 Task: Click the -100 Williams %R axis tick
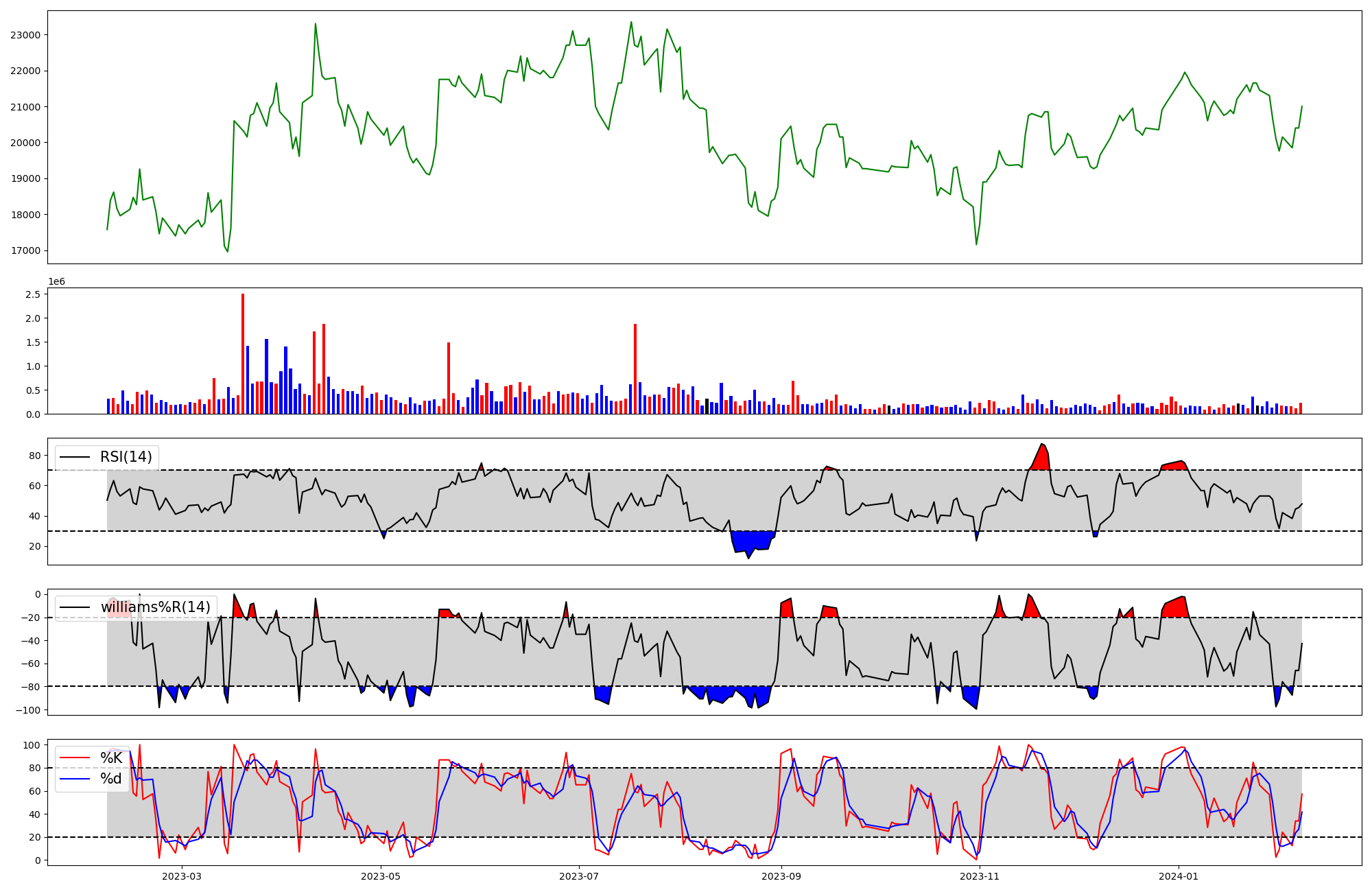point(29,709)
